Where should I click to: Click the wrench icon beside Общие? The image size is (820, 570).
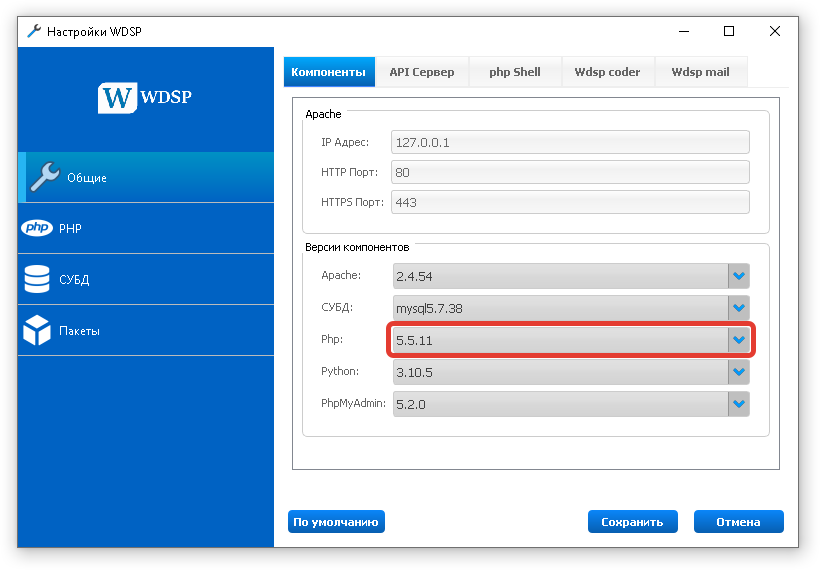click(45, 176)
